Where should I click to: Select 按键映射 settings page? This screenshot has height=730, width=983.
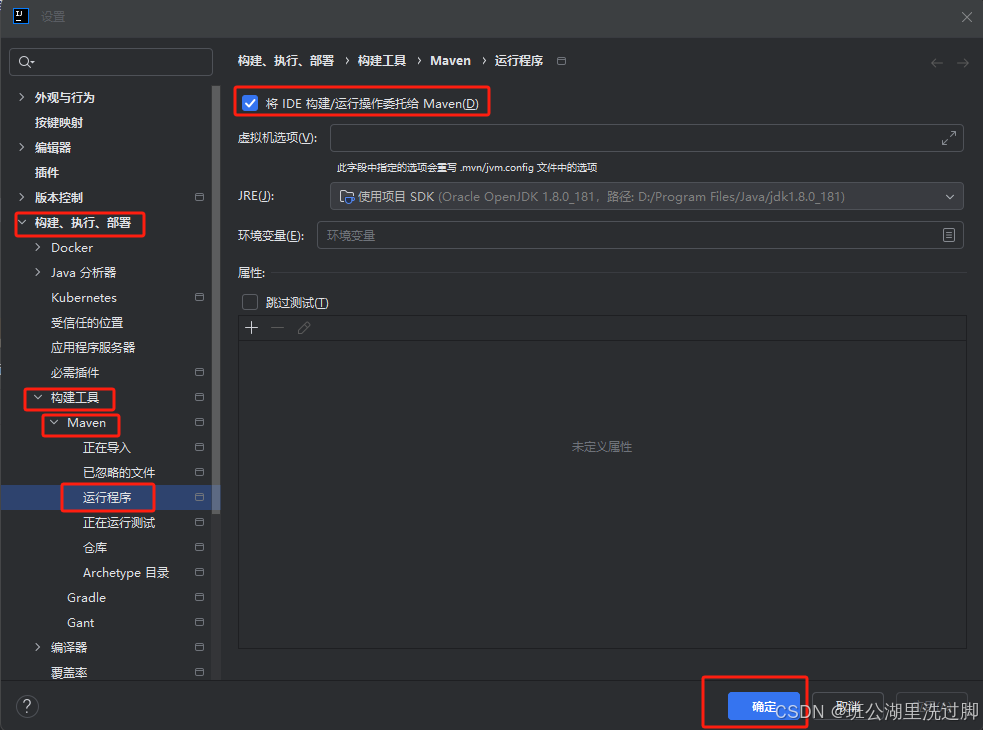pos(59,122)
